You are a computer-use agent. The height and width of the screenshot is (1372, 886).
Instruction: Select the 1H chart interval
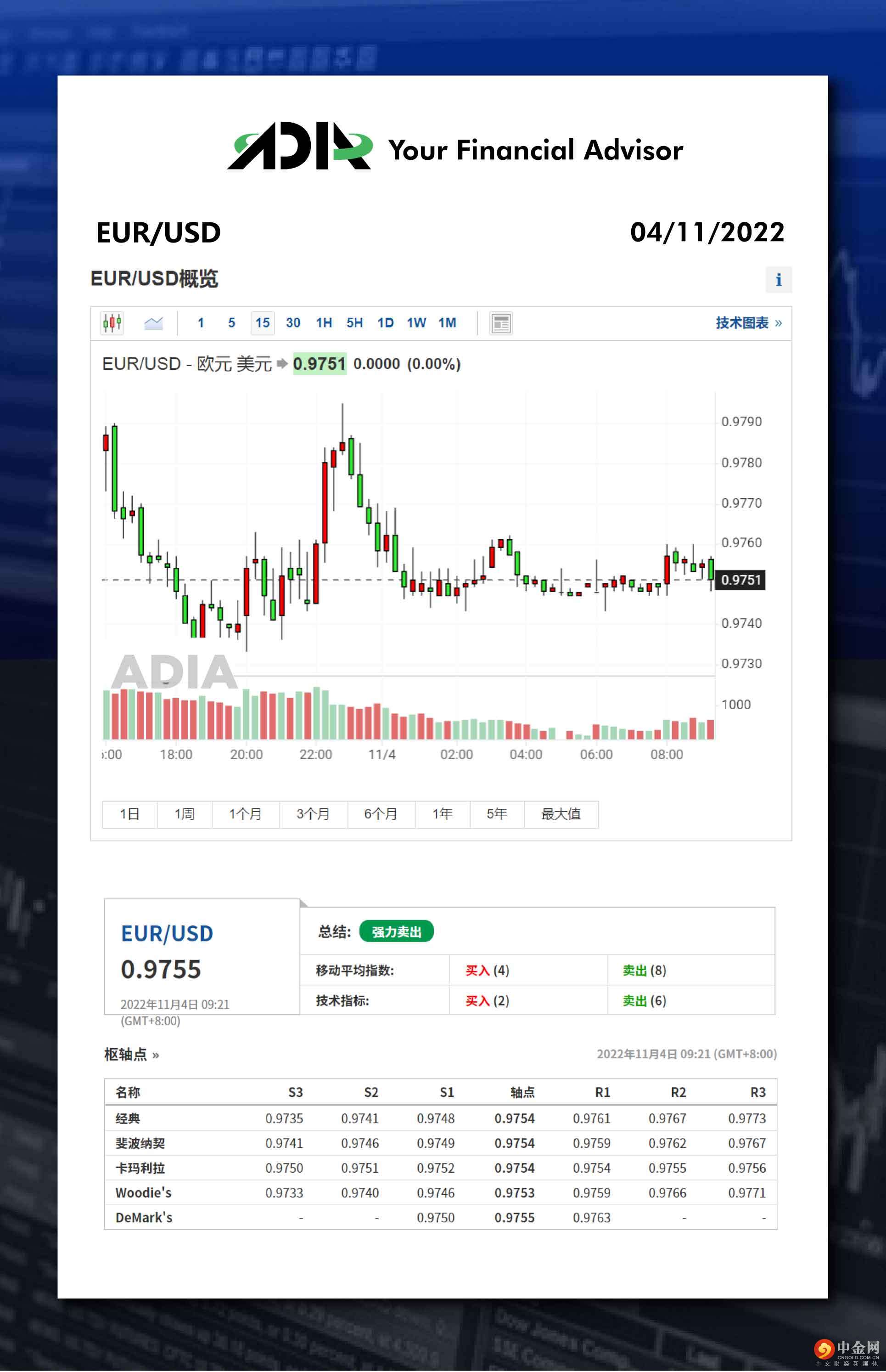point(324,323)
